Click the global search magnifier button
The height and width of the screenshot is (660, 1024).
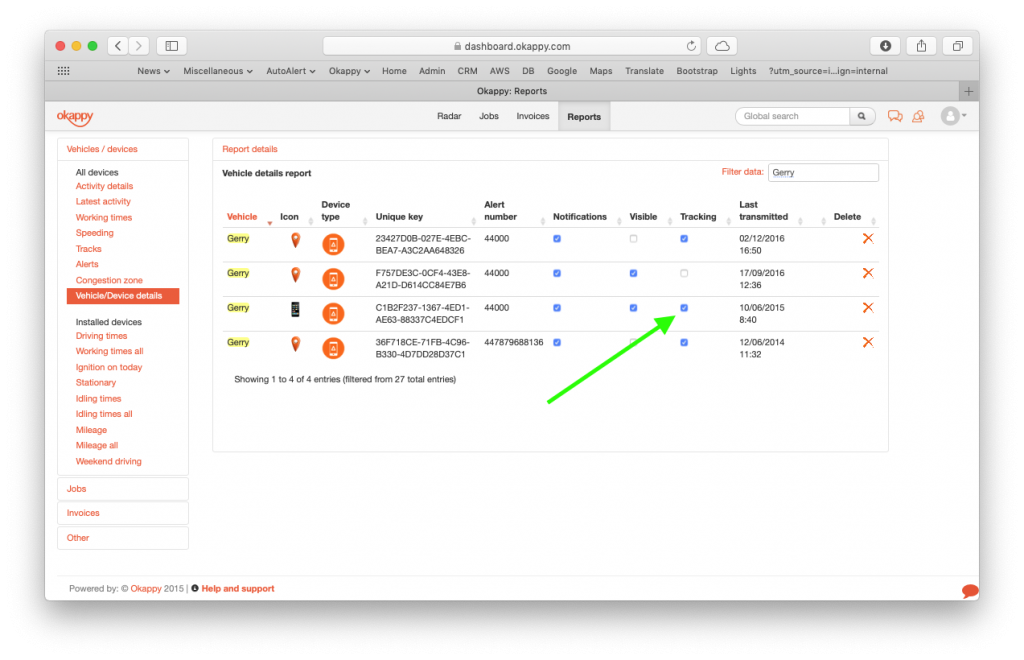coord(861,116)
